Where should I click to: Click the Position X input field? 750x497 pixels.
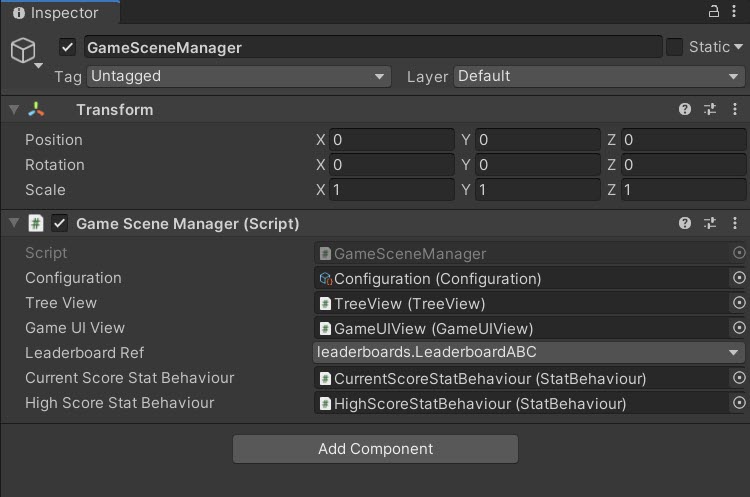(x=391, y=140)
